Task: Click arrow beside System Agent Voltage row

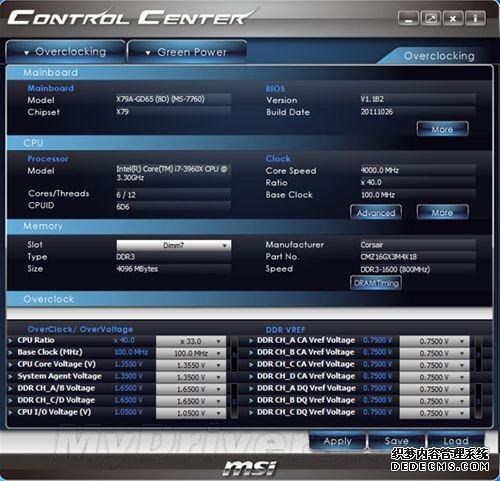Action: [x=10, y=377]
